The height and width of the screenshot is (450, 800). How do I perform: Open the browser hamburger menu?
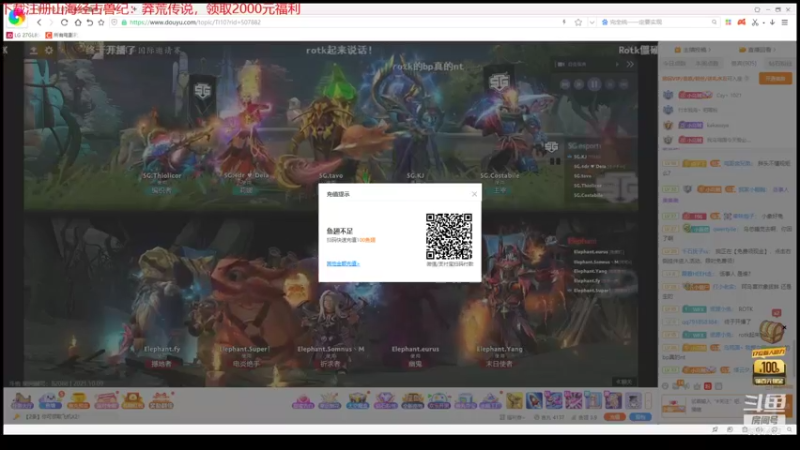(x=785, y=22)
